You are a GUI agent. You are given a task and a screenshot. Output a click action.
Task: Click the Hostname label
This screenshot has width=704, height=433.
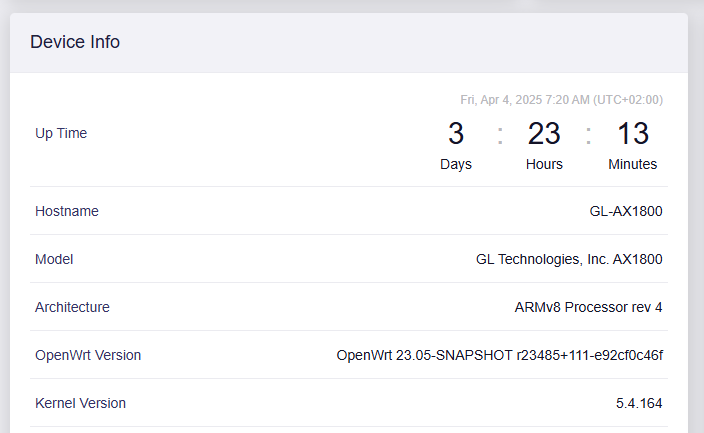[x=67, y=211]
